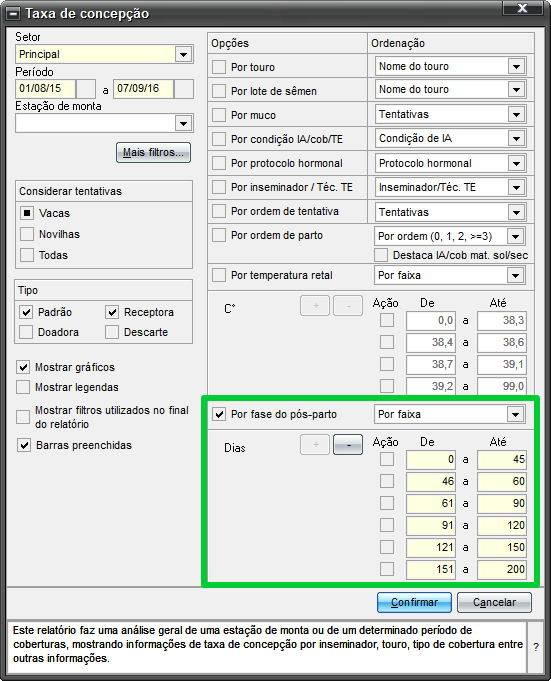
Task: Open calendar picker beside start date 01/08/15
Action: [86, 89]
